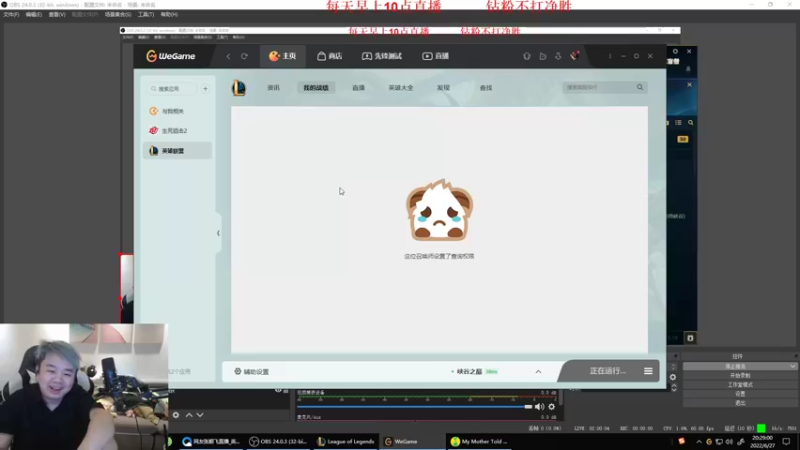Open League of Legends in taskbar
Screen dimensions: 800x450
coord(345,441)
